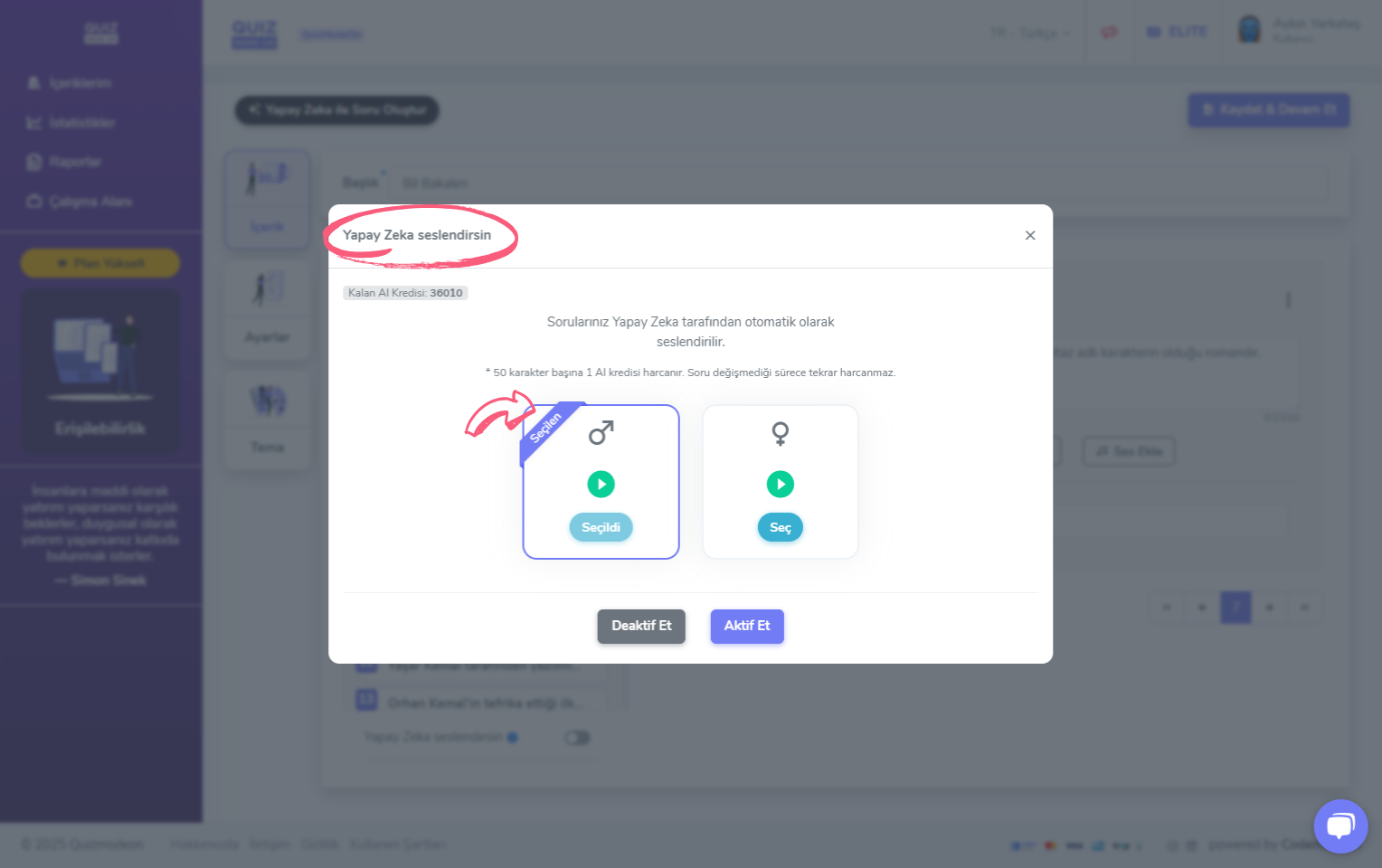The width and height of the screenshot is (1382, 868).
Task: Play the female voice preview
Action: tap(780, 485)
